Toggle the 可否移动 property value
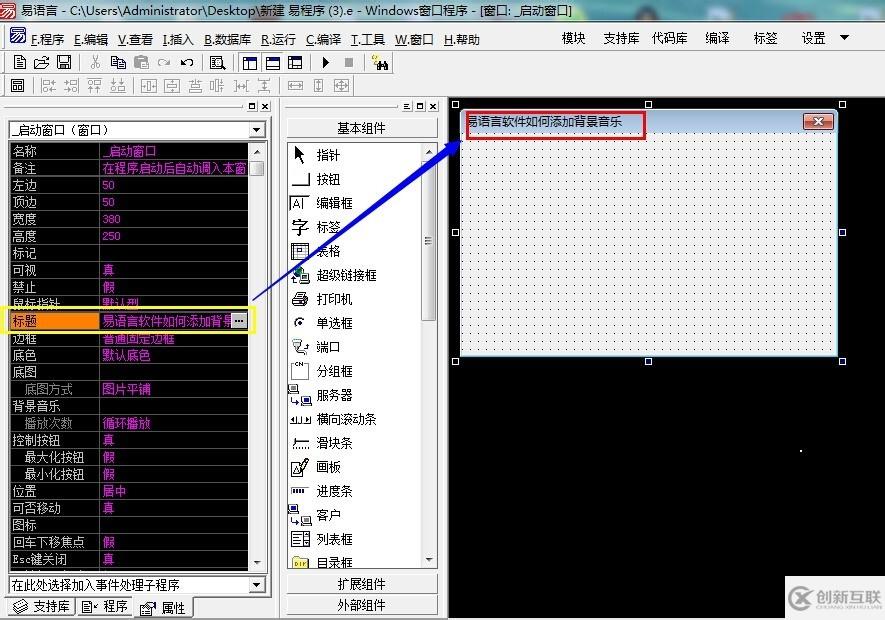885x620 pixels. [174, 508]
